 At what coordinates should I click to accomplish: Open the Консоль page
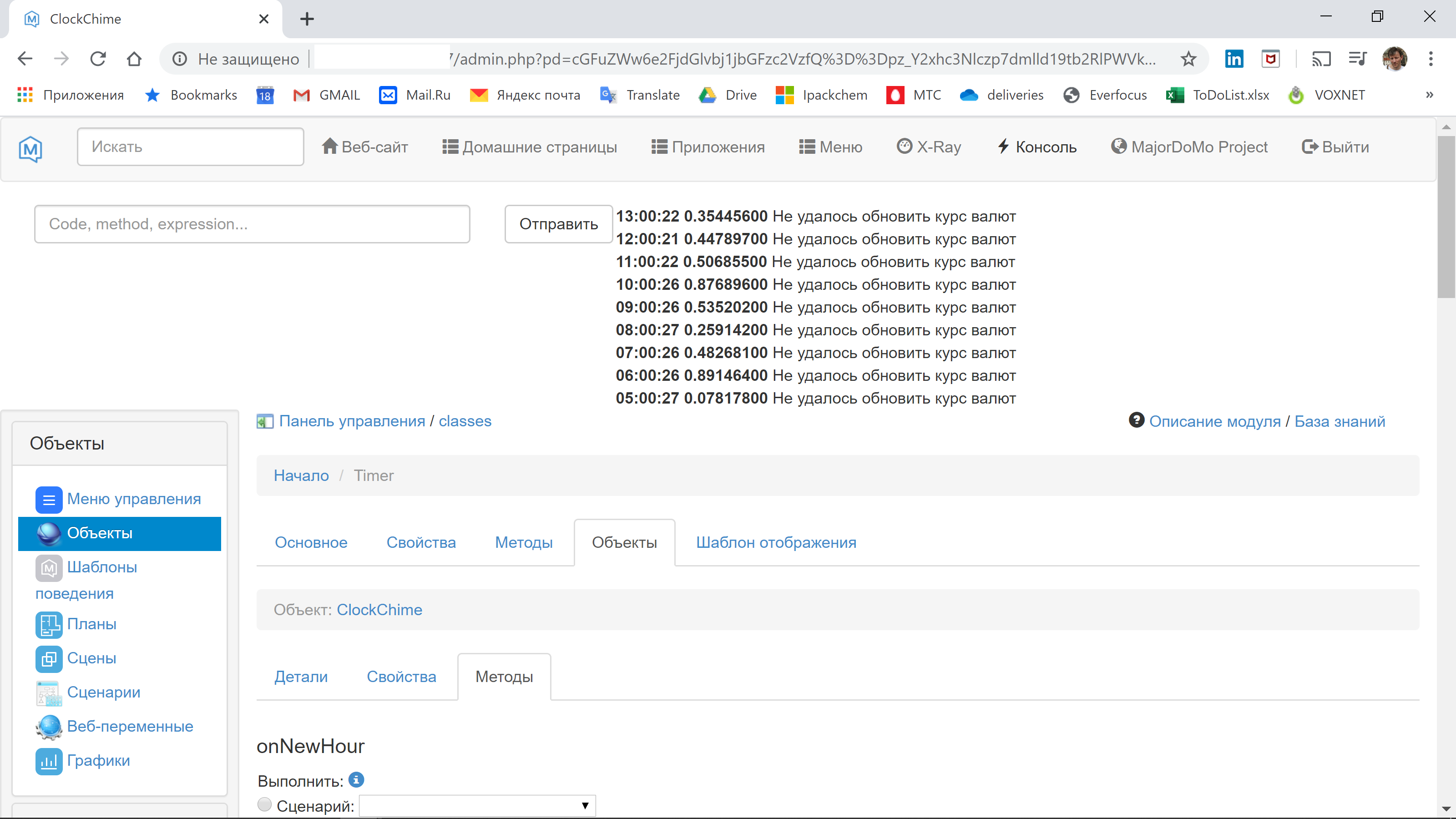coord(1037,147)
